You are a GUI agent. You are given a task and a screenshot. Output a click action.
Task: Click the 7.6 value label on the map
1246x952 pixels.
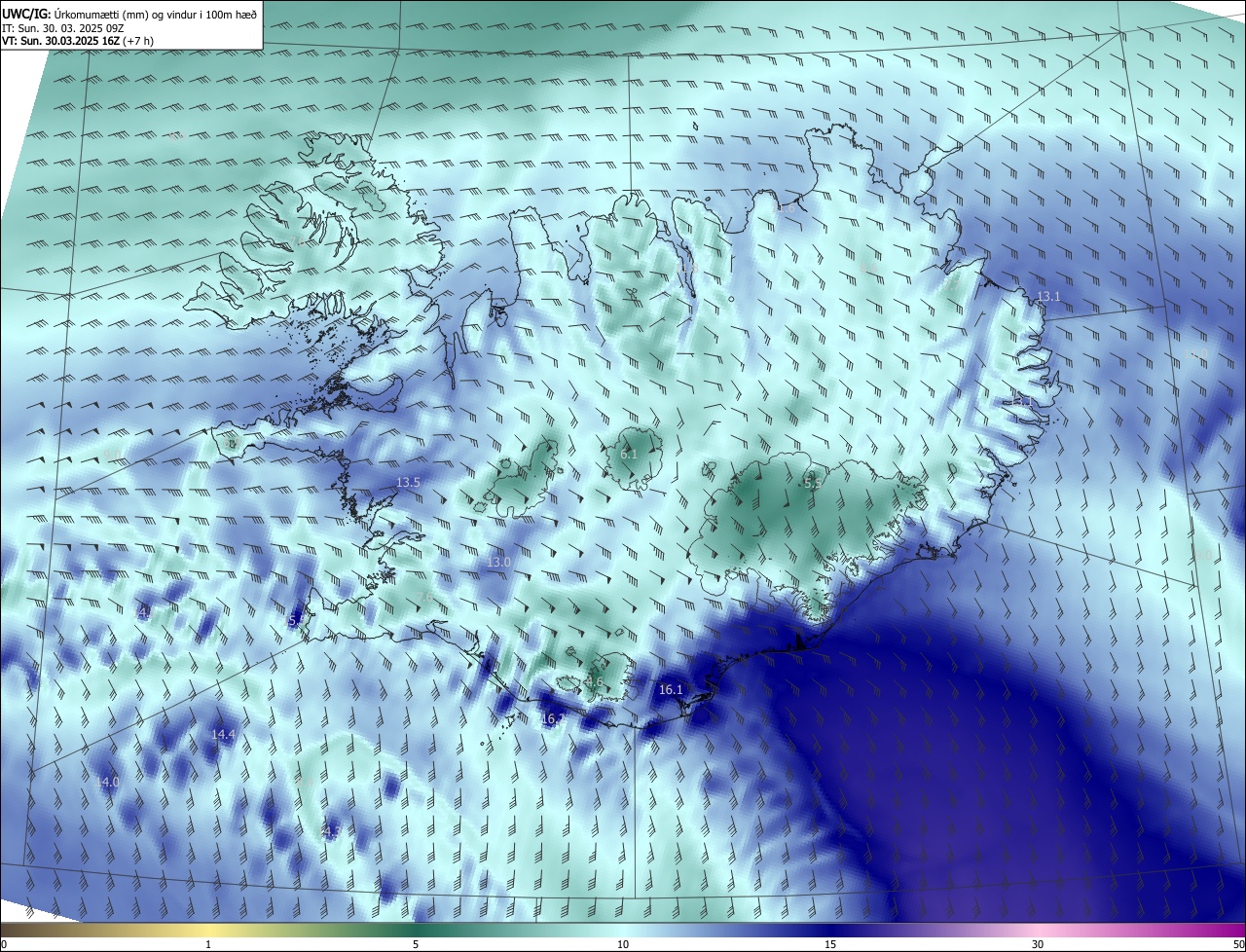click(x=424, y=597)
